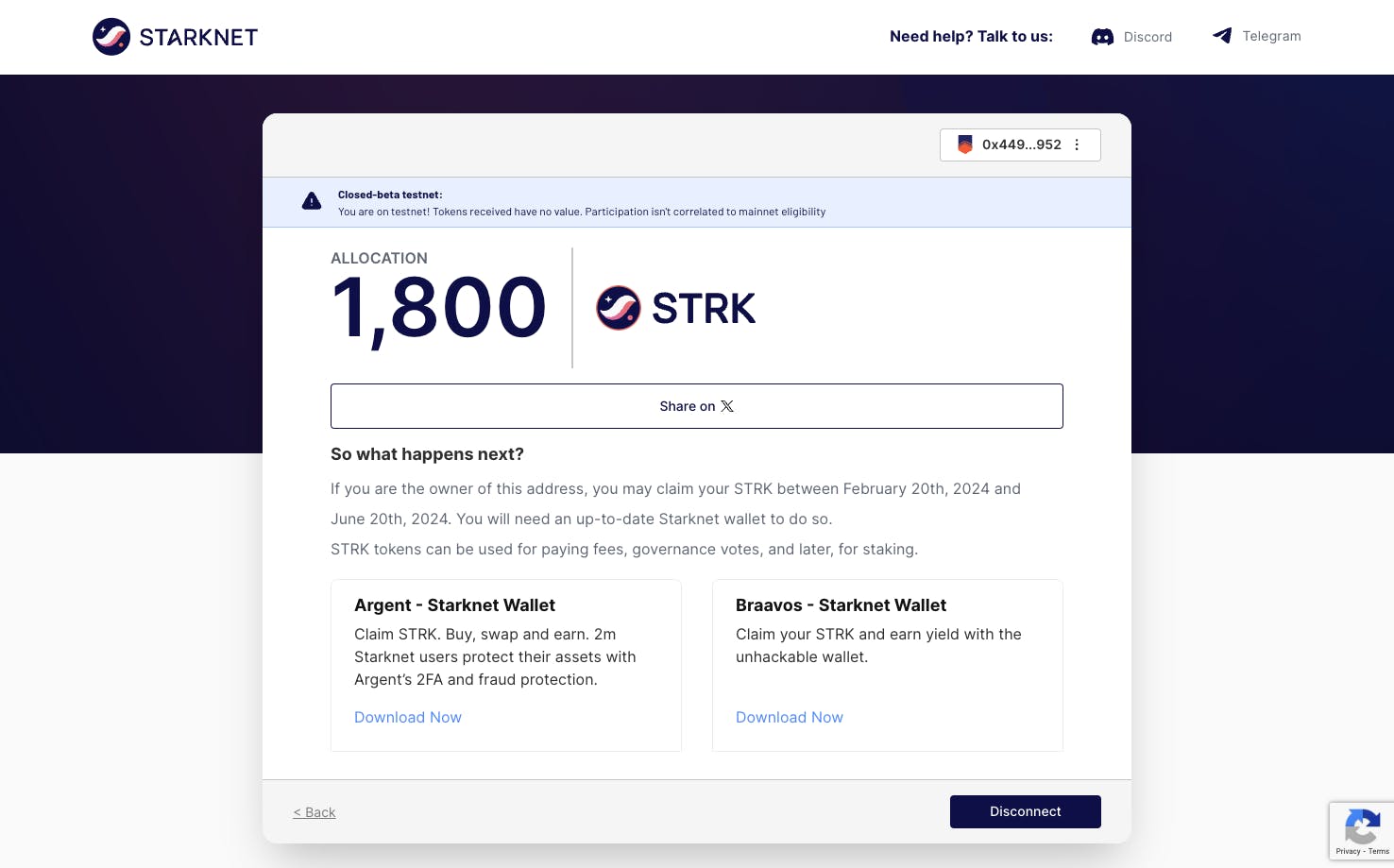Click the ALLOCATION label
This screenshot has width=1394, height=868.
coord(379,258)
